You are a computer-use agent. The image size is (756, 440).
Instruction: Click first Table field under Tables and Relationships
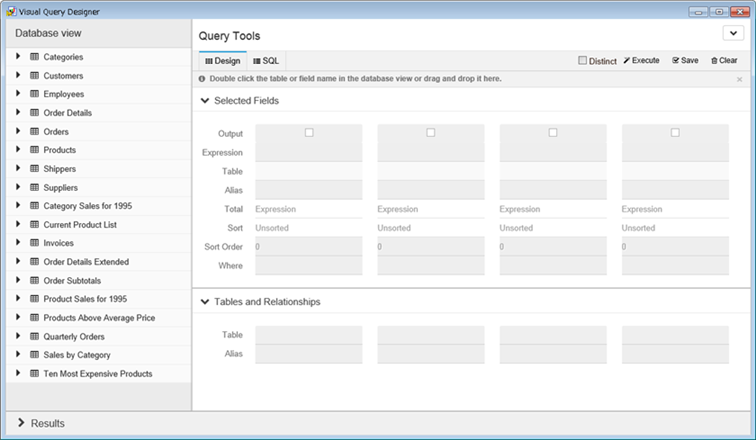coord(309,335)
